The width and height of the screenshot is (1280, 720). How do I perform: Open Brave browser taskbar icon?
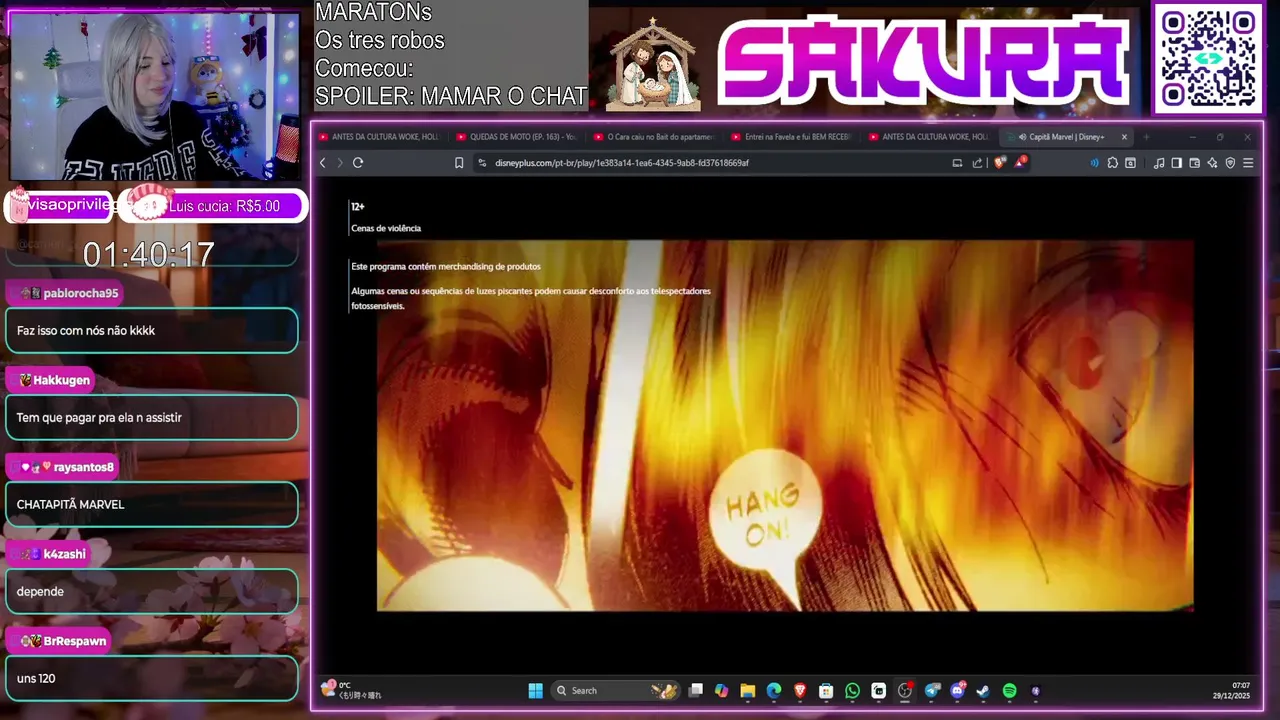800,690
